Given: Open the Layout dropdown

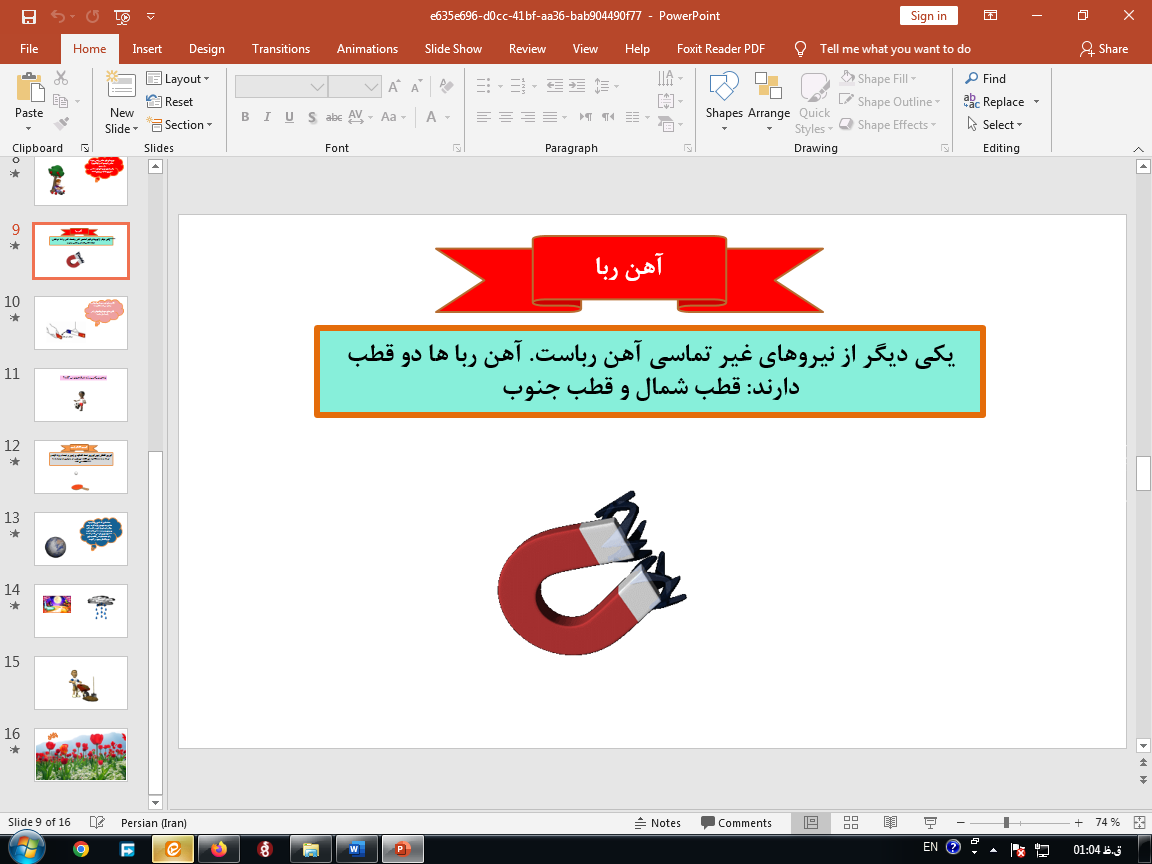Looking at the screenshot, I should point(178,79).
